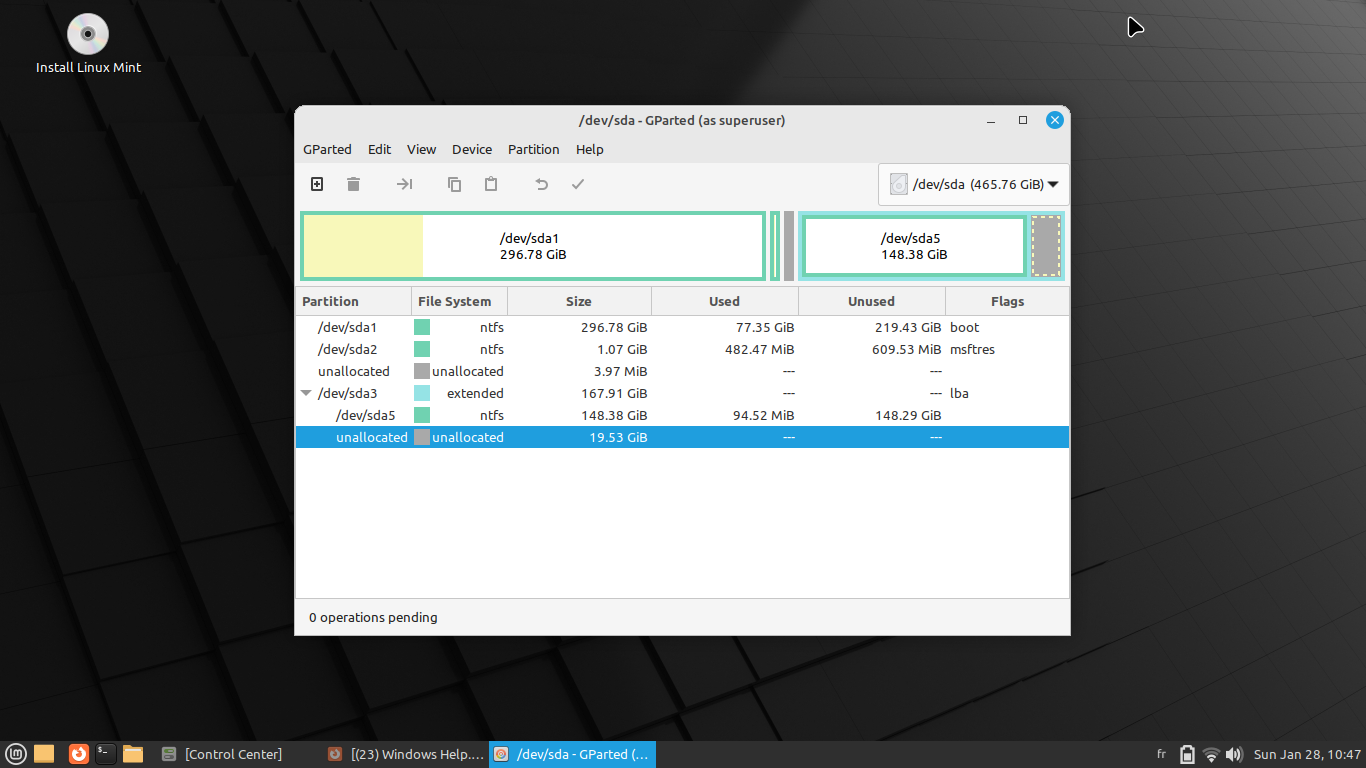Viewport: 1366px width, 768px height.
Task: Select the dashed unallocated block in disk map
Action: 1046,246
